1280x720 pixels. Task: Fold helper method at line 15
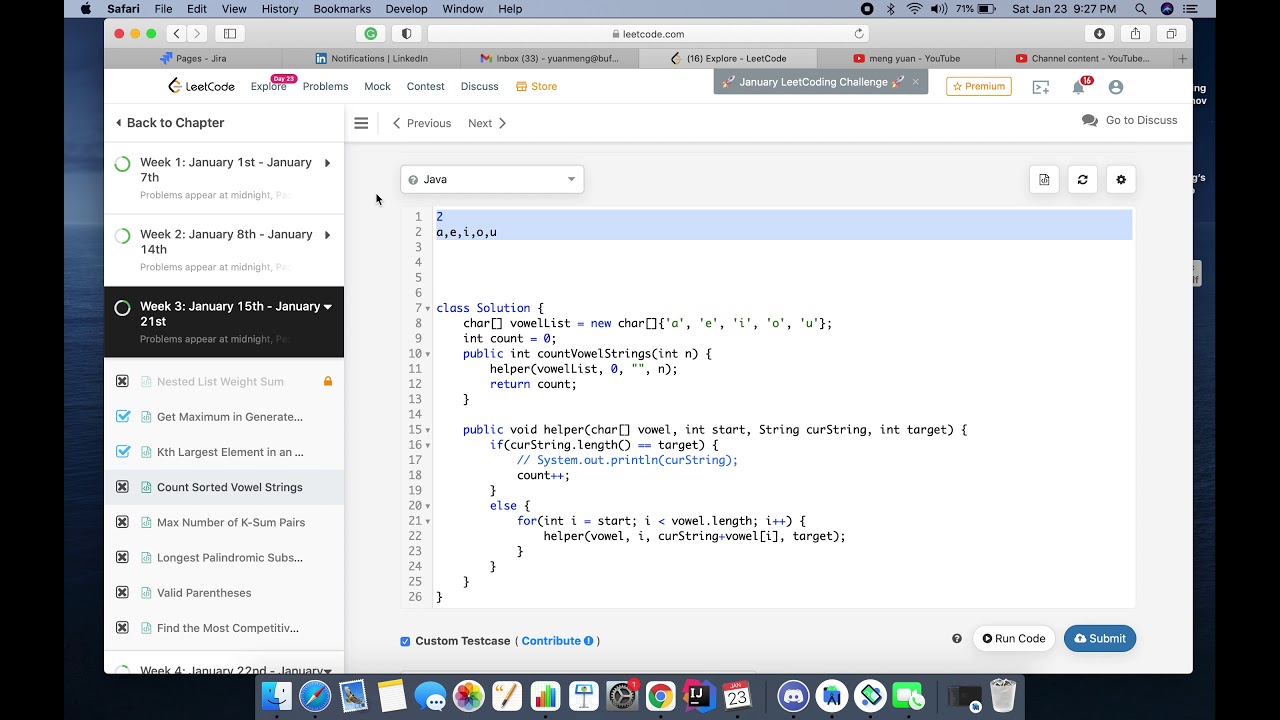tap(429, 430)
